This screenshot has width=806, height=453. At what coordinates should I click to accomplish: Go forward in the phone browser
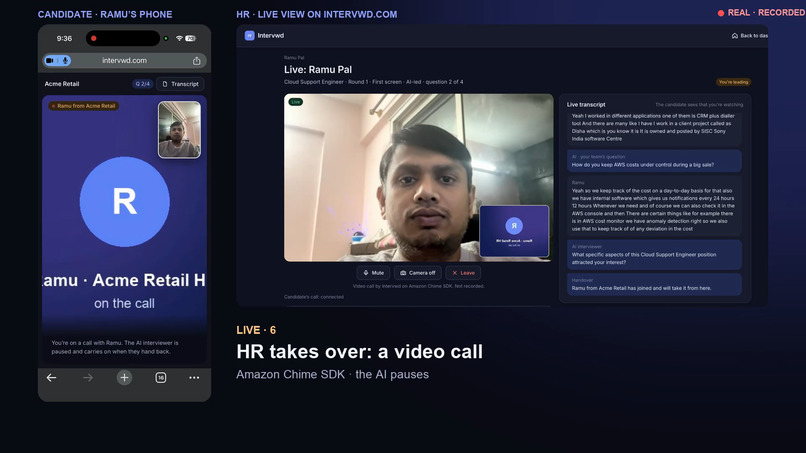(x=88, y=377)
